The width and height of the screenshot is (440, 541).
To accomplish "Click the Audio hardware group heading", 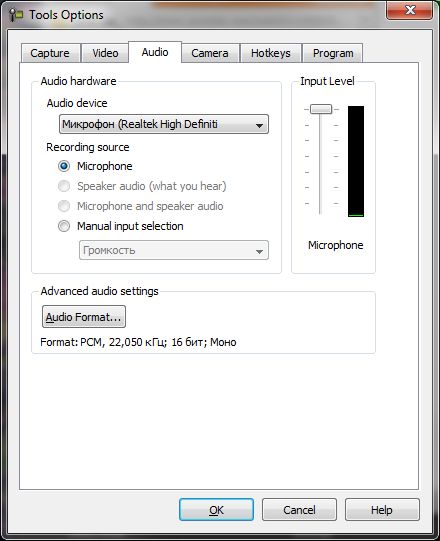I will click(78, 81).
